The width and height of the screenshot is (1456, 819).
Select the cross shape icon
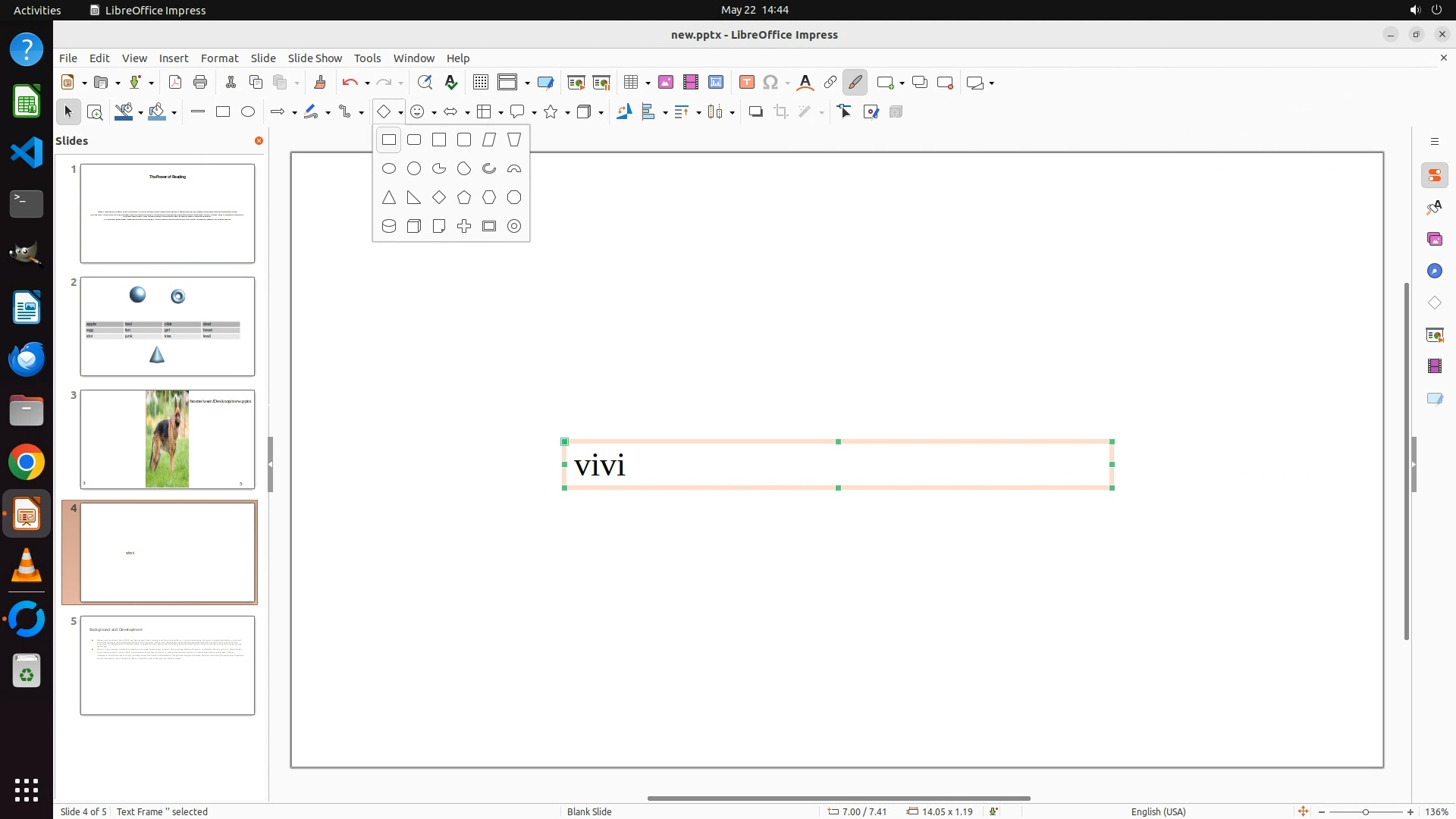463,226
